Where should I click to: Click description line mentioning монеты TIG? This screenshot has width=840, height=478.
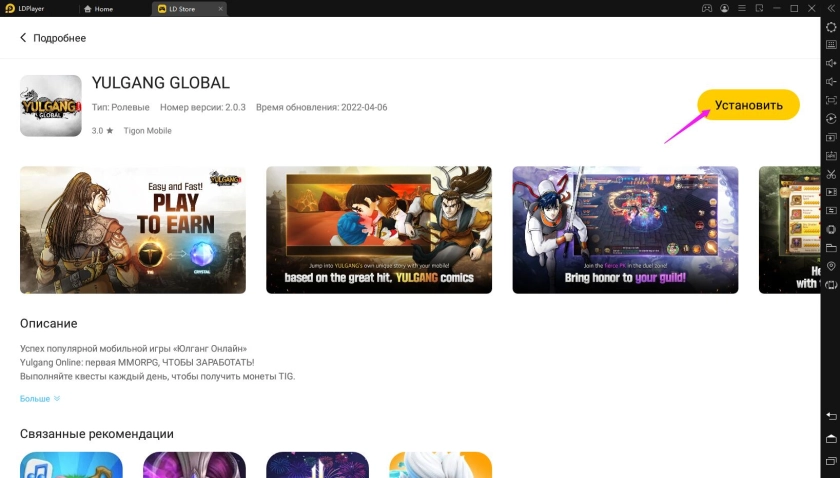point(158,376)
